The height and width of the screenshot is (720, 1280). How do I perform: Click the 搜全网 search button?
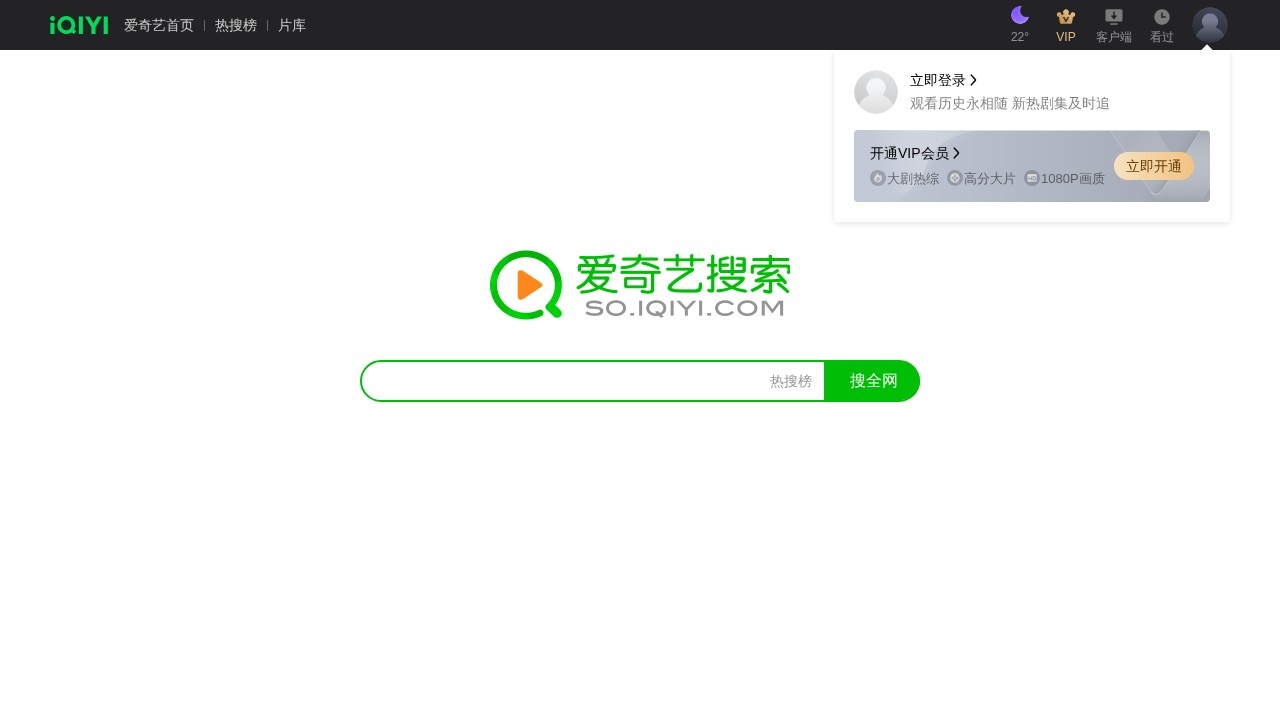pyautogui.click(x=873, y=381)
